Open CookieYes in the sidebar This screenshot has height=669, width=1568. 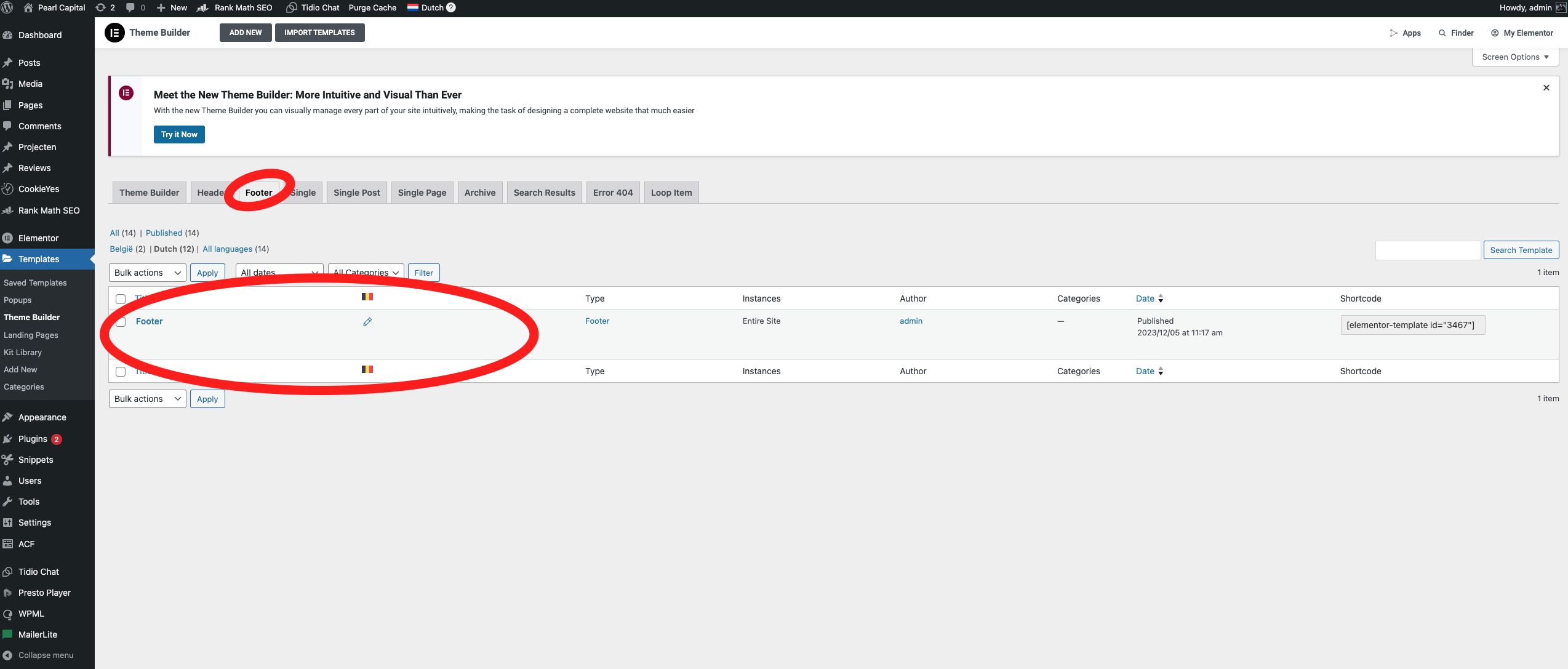[x=39, y=189]
